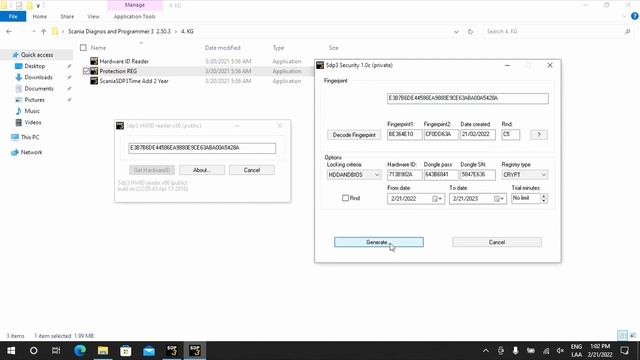Show hidden system tray icons

[x=486, y=351]
